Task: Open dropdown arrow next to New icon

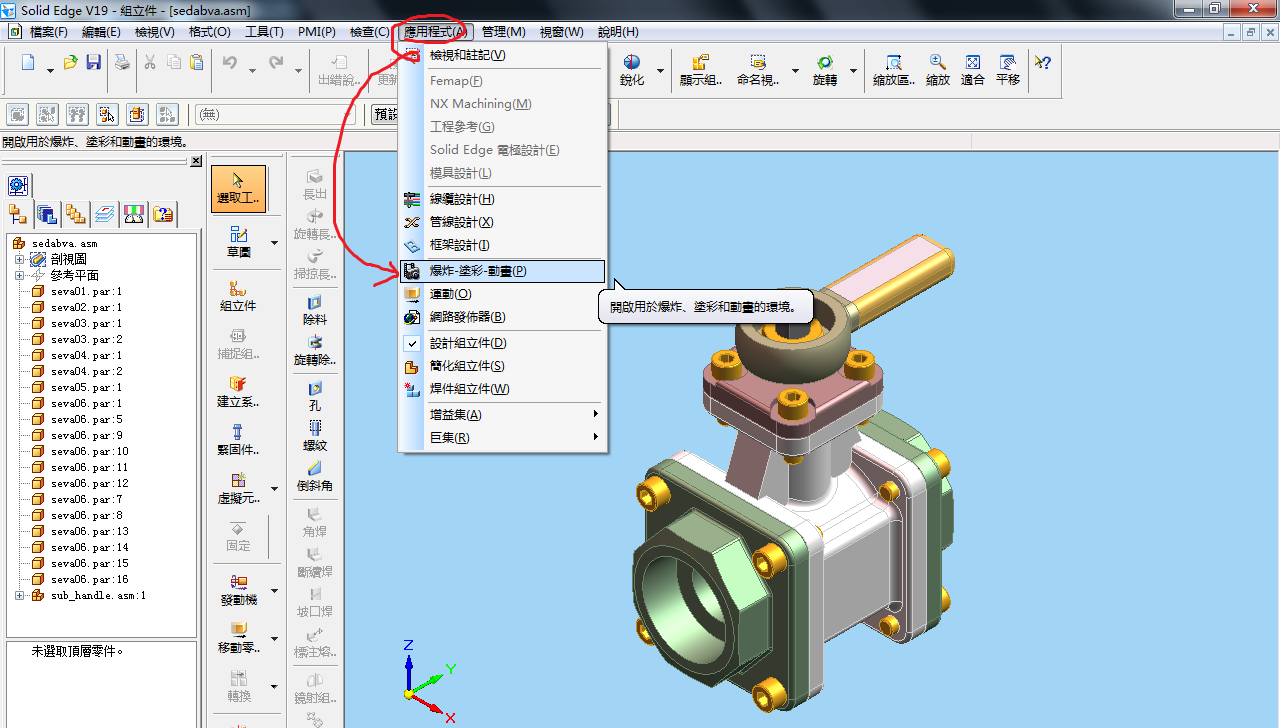Action: click(x=49, y=70)
